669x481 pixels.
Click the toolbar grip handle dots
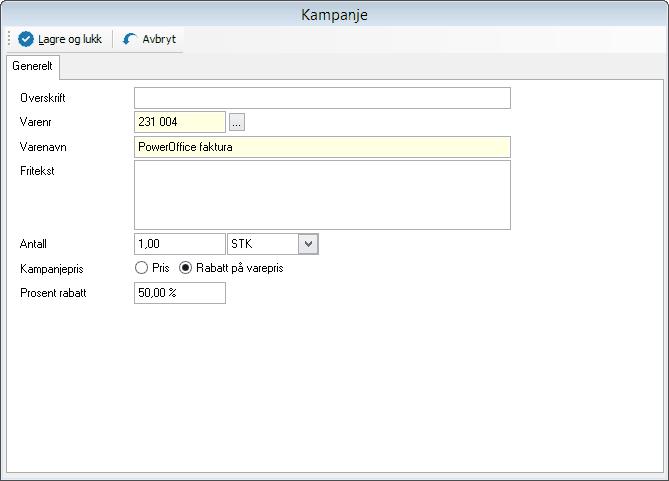tap(9, 38)
